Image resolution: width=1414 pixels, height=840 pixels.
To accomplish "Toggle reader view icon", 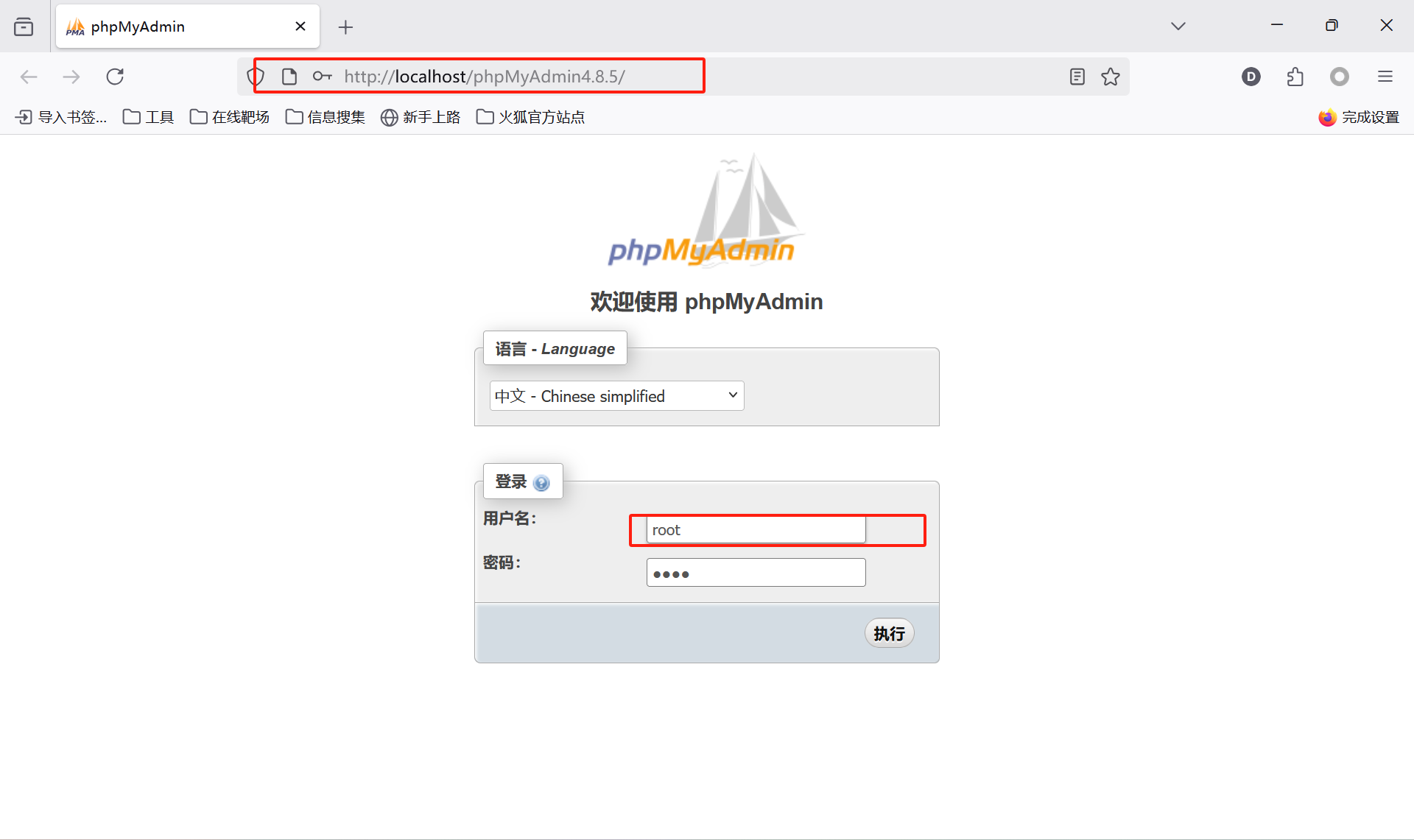I will pos(1077,77).
